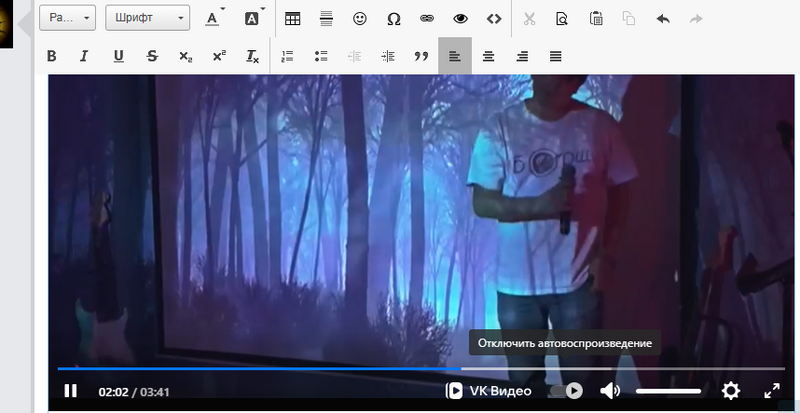The image size is (800, 413).
Task: Insert a numbered list
Action: pyautogui.click(x=288, y=56)
